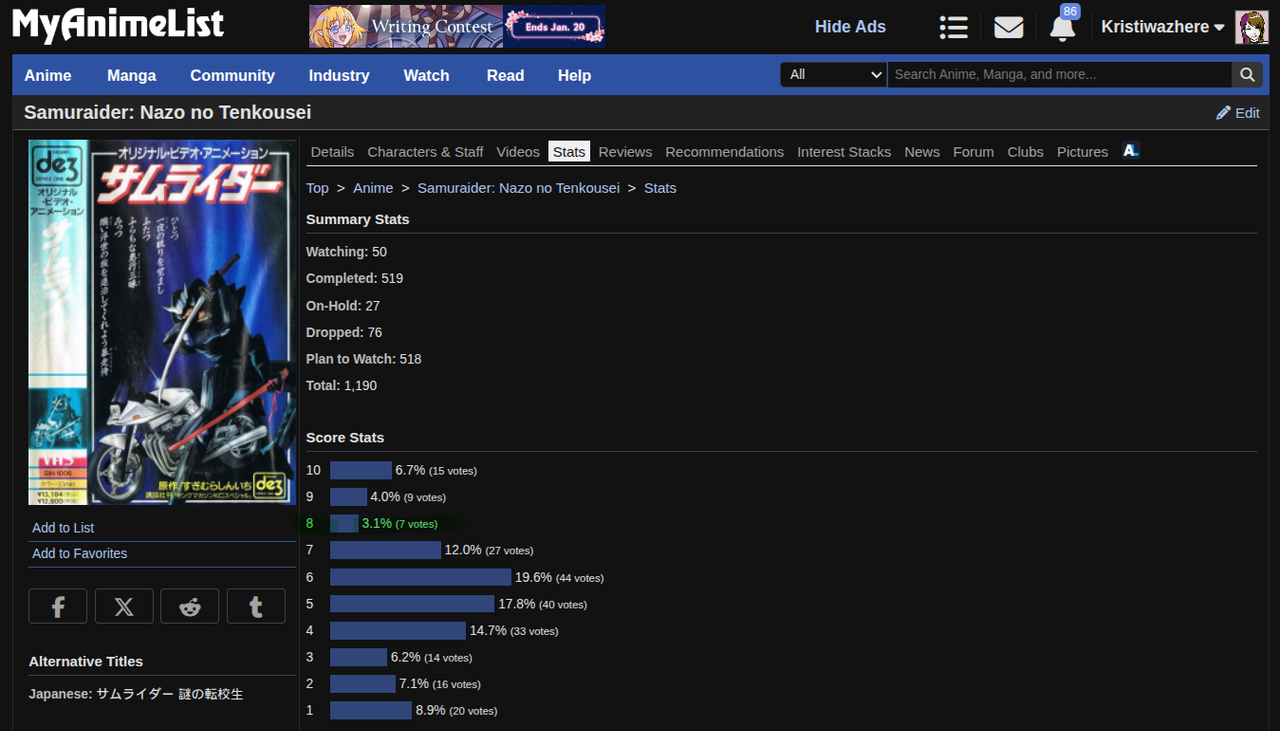The image size is (1280, 731).
Task: Click the 'Total: 1,190' stat
Action: pos(341,386)
